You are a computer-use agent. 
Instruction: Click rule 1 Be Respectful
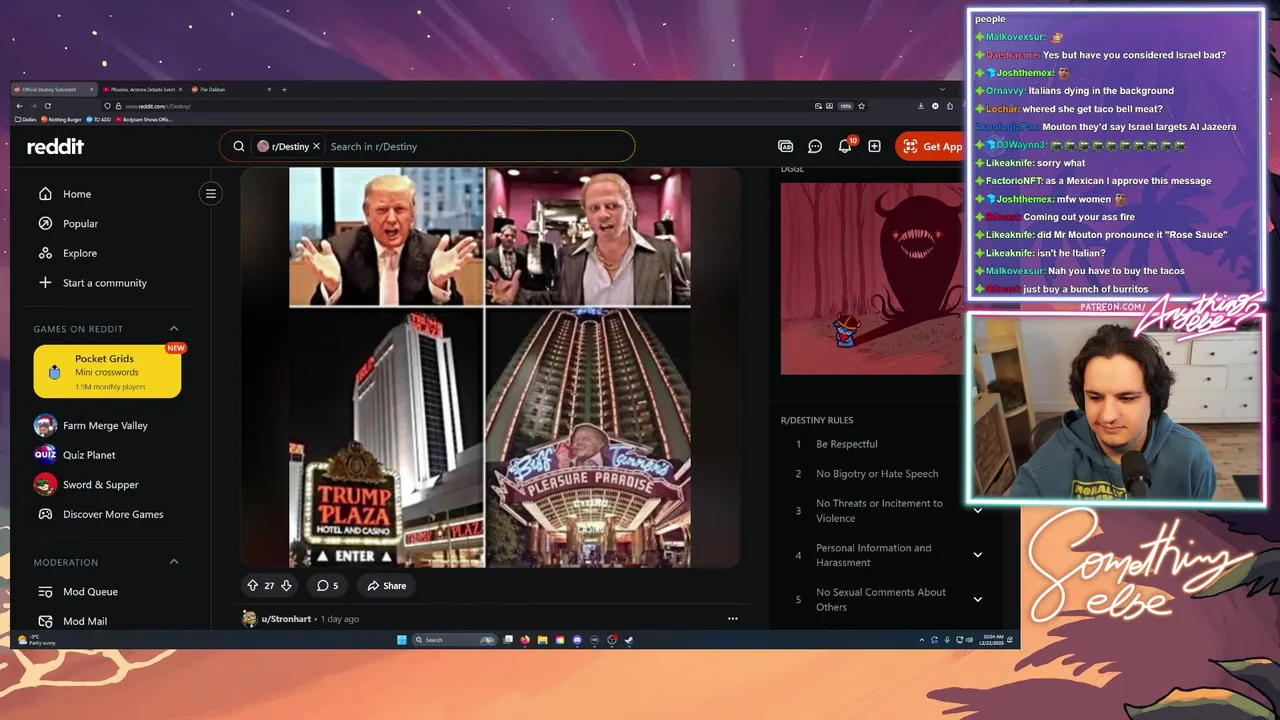tap(847, 444)
